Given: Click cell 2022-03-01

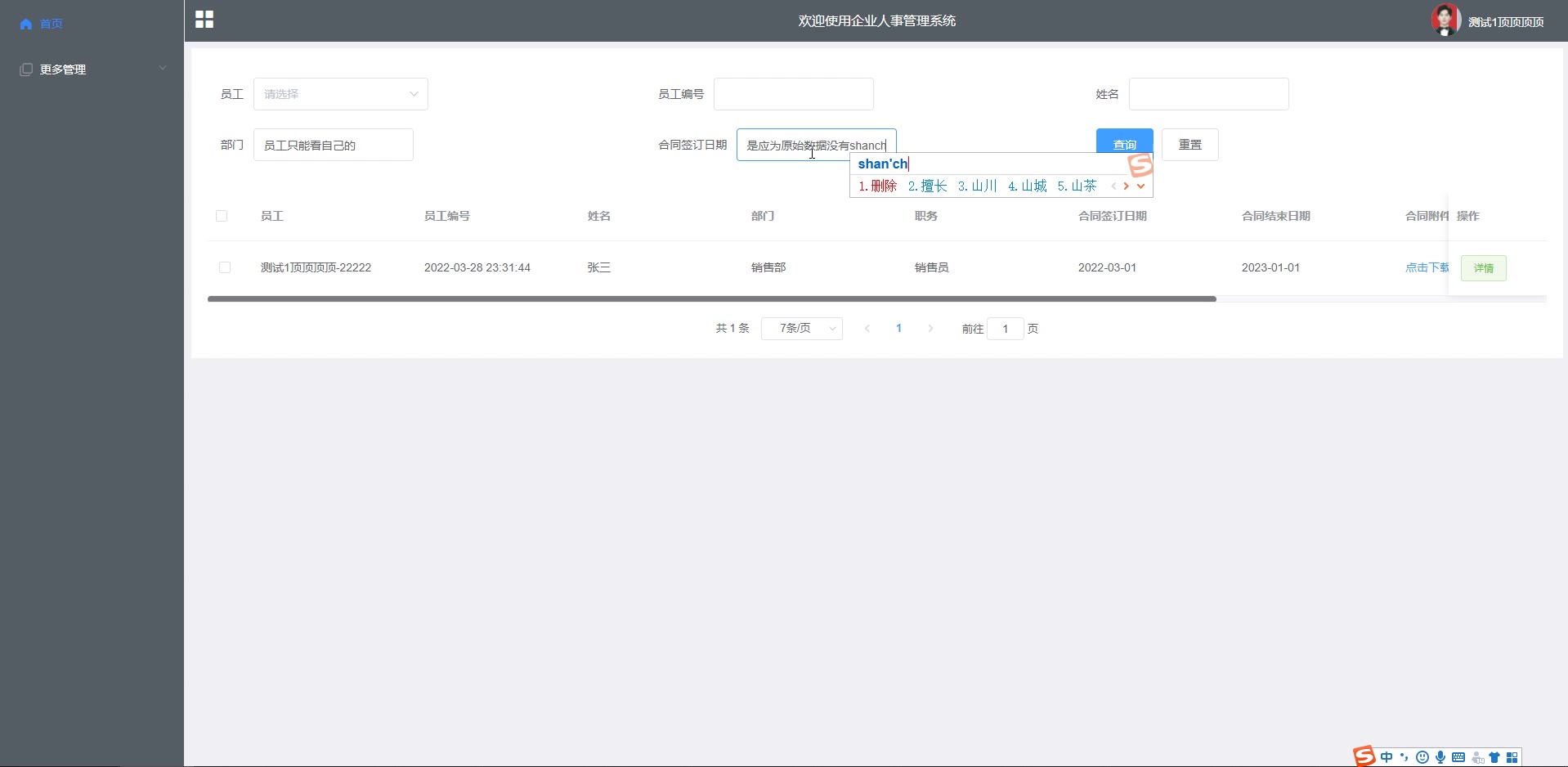Looking at the screenshot, I should click(1108, 267).
